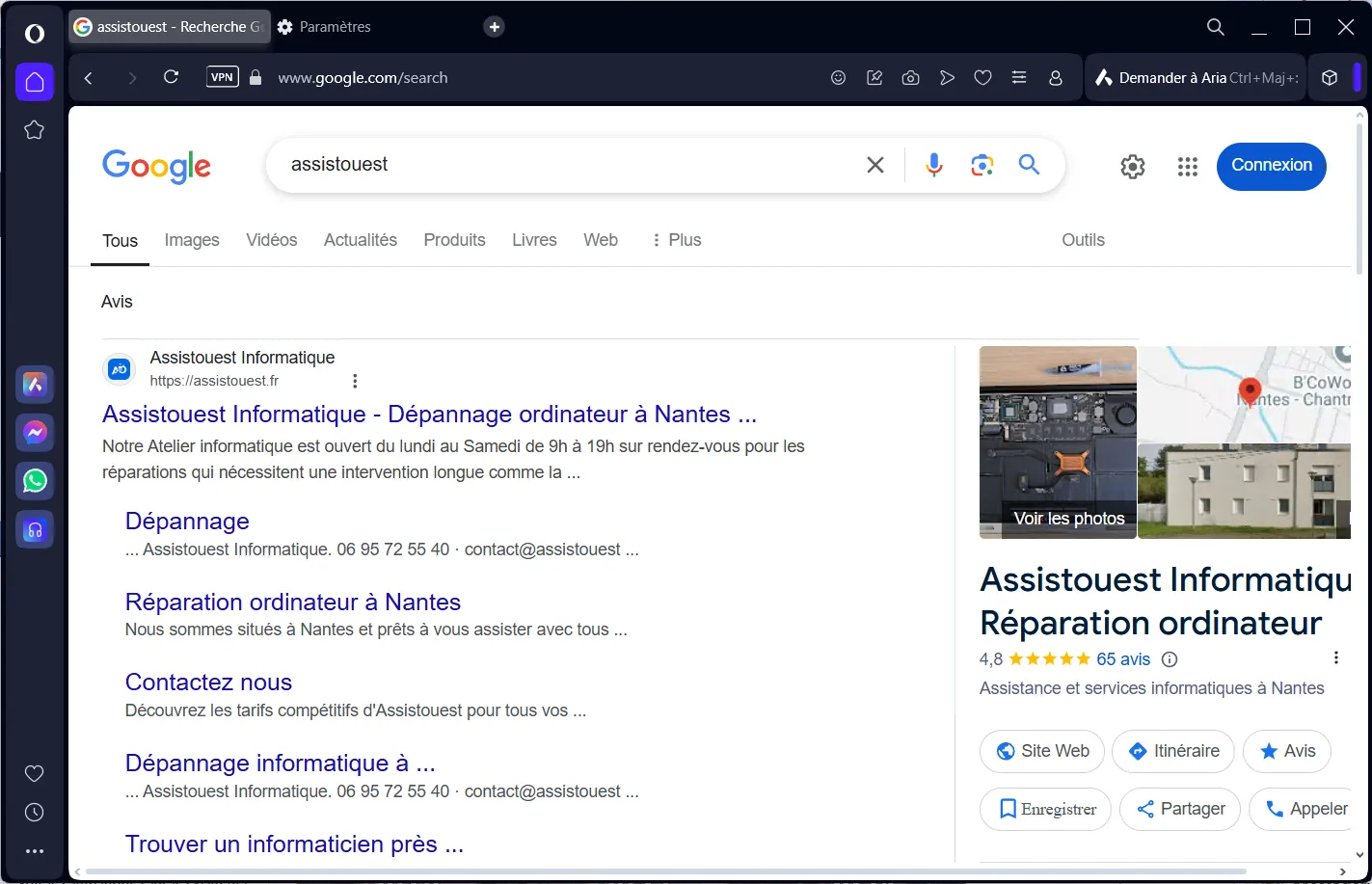Open Trouver un informaticien près sitelink
1372x884 pixels.
click(294, 844)
